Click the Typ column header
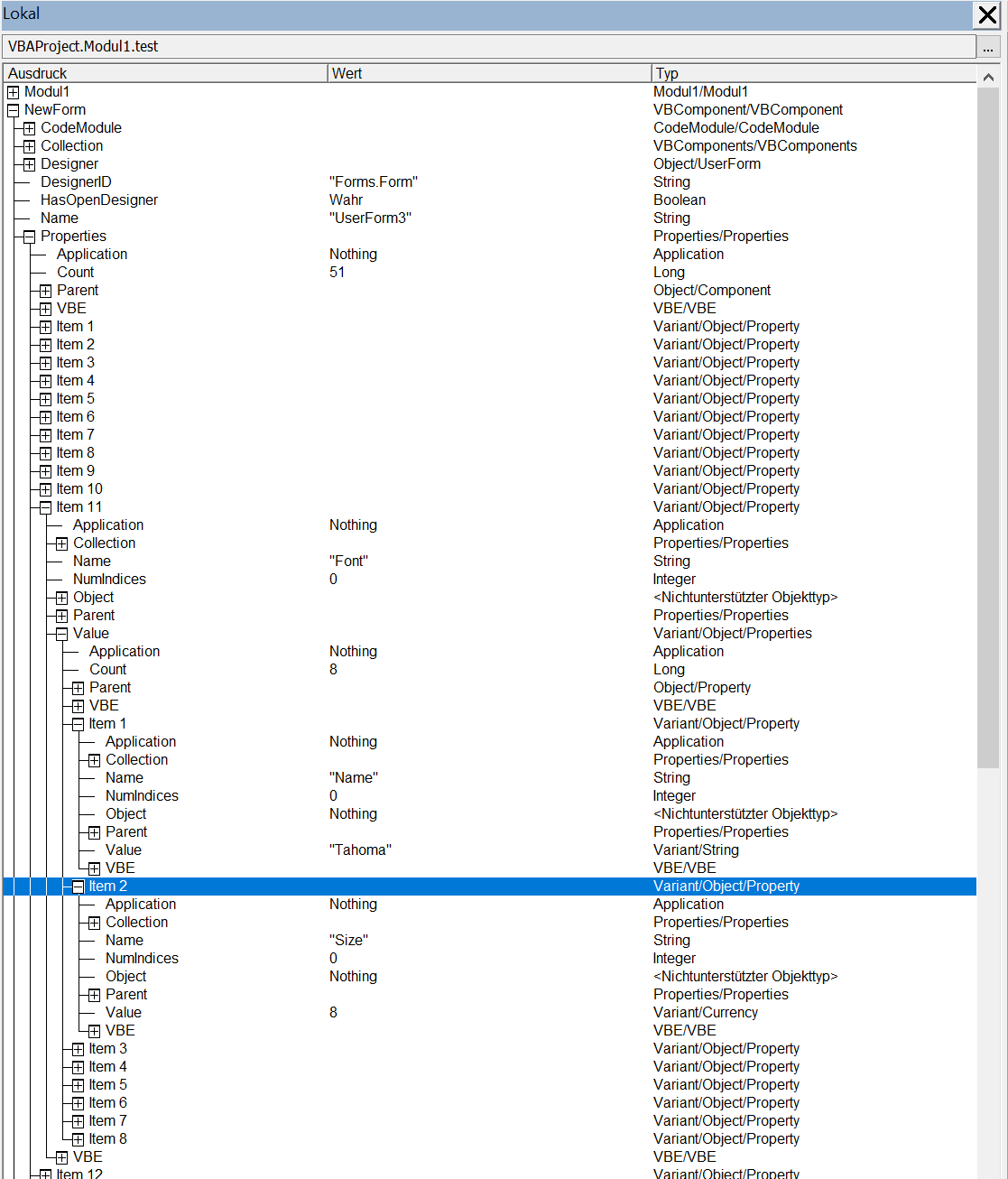 813,73
